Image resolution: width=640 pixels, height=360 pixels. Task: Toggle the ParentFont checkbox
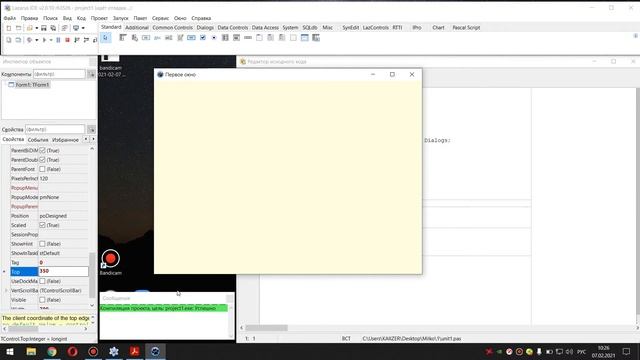coord(42,169)
